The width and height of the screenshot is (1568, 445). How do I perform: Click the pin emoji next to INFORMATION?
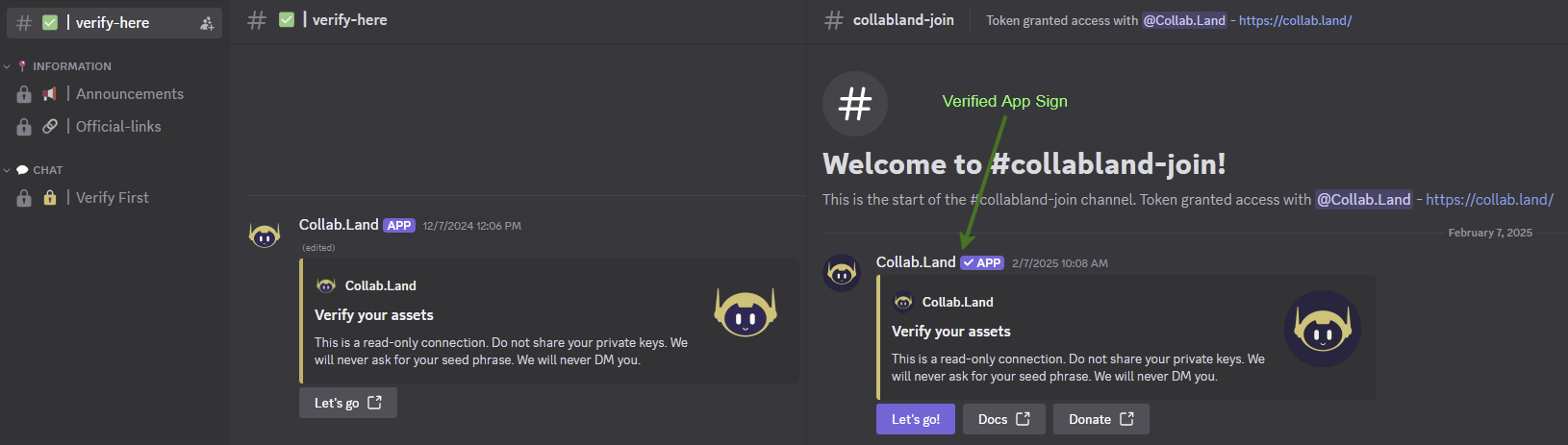coord(22,66)
